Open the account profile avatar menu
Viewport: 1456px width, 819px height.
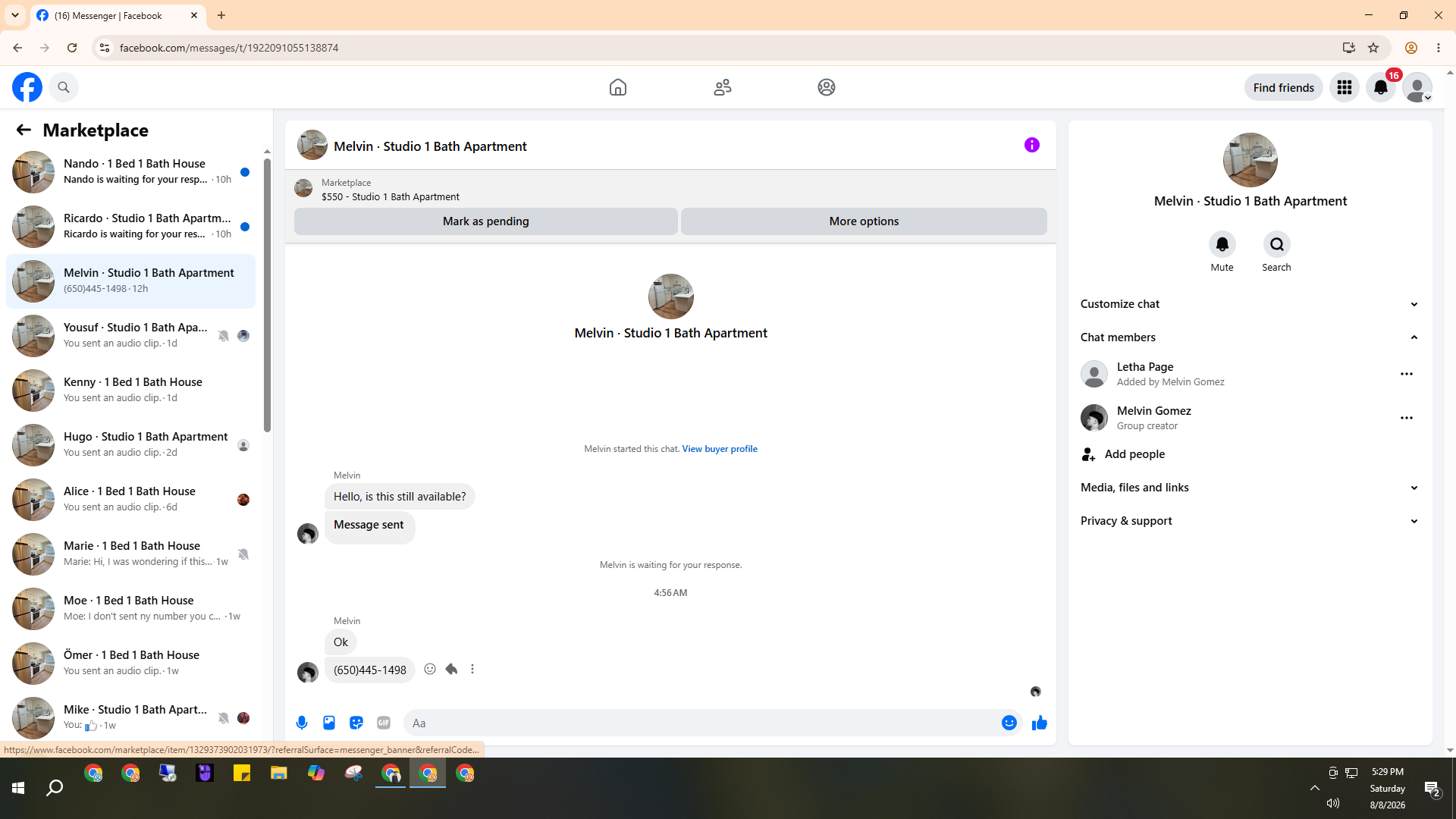(1417, 87)
